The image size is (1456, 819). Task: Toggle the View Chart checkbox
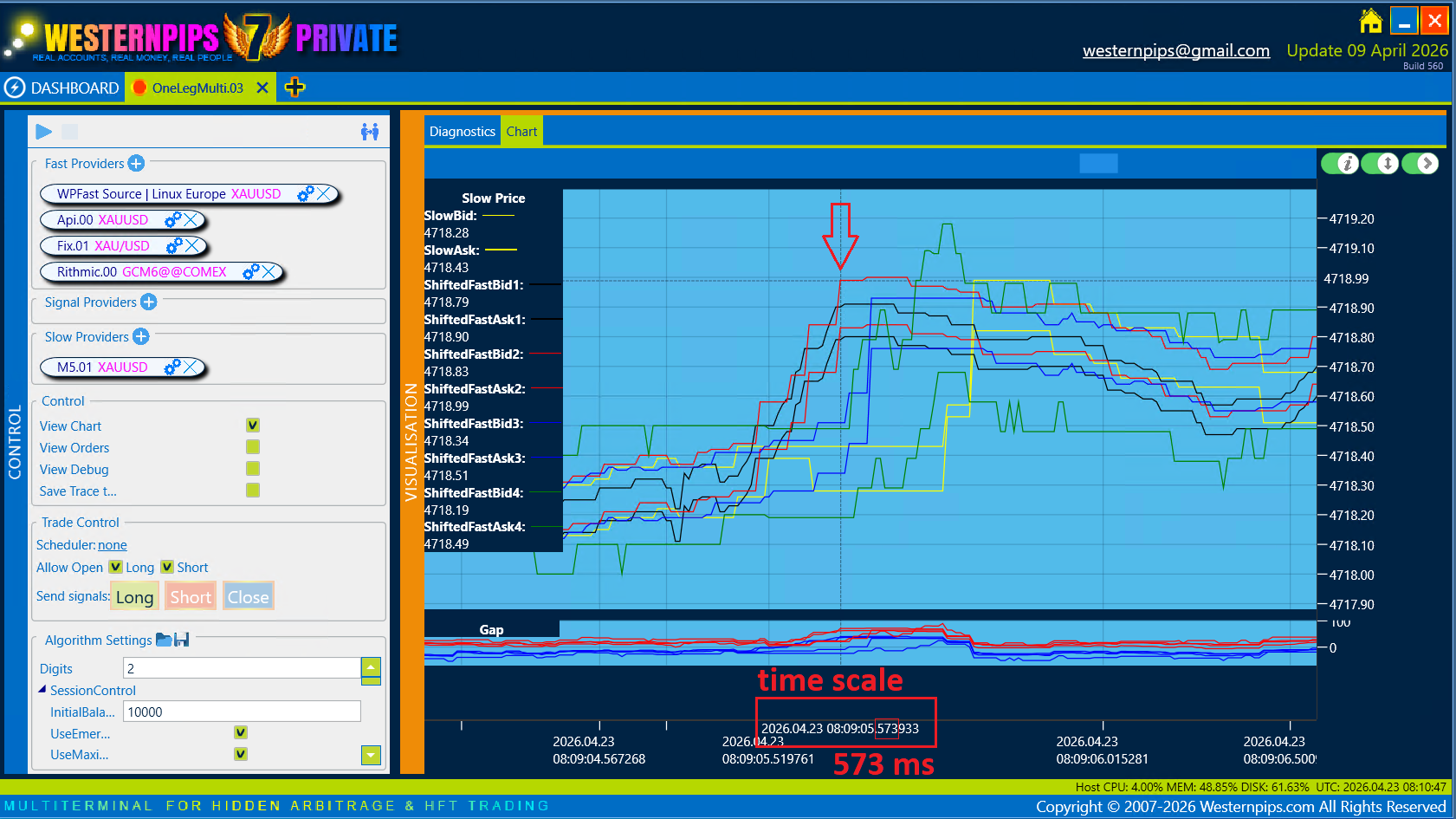(x=253, y=426)
